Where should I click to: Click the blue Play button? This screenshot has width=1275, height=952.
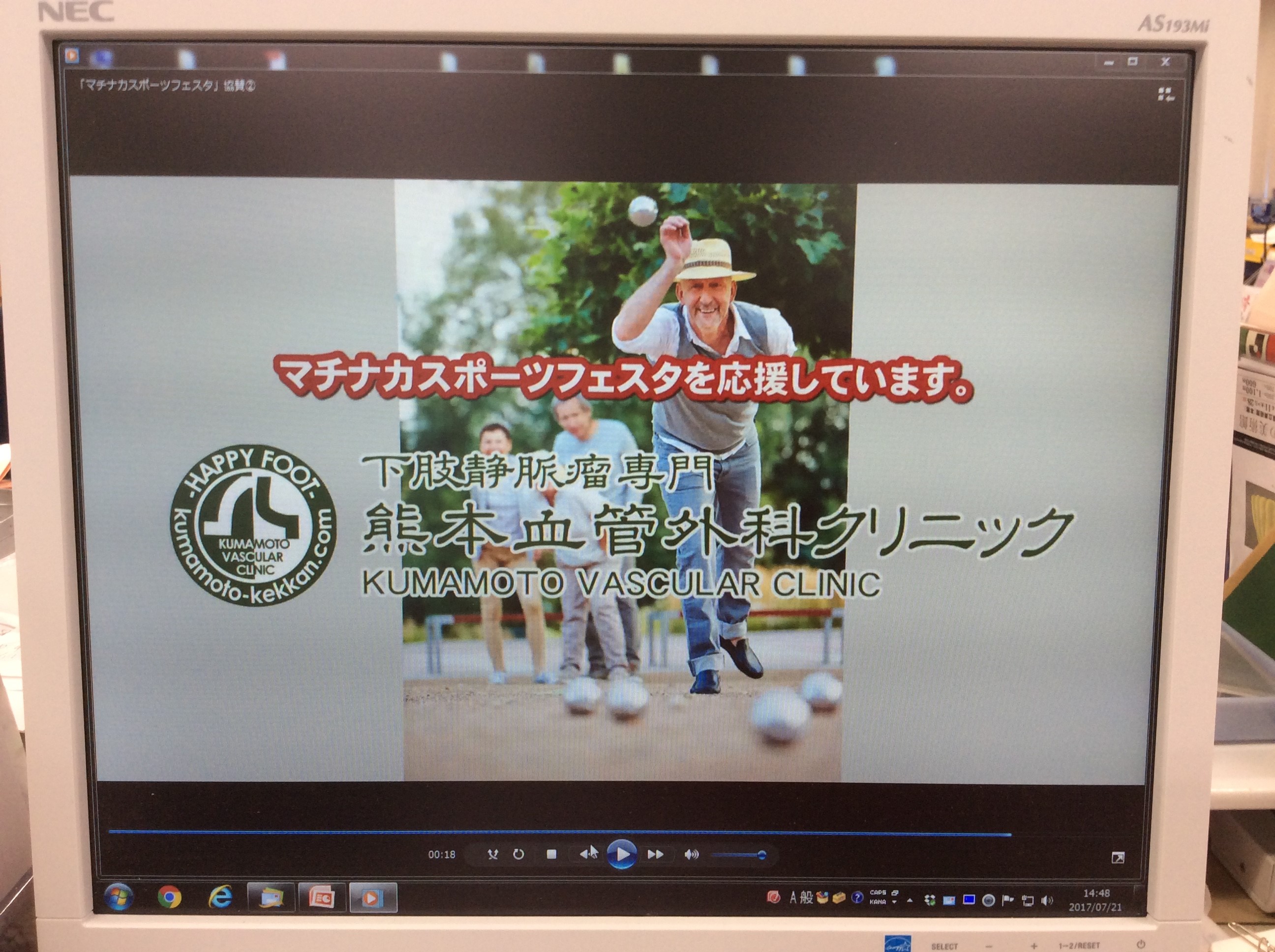click(621, 854)
